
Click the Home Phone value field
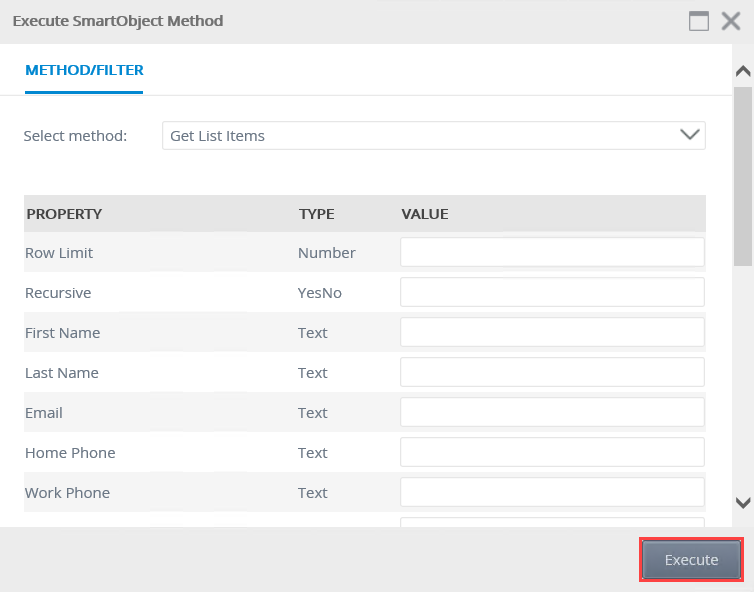pyautogui.click(x=553, y=452)
